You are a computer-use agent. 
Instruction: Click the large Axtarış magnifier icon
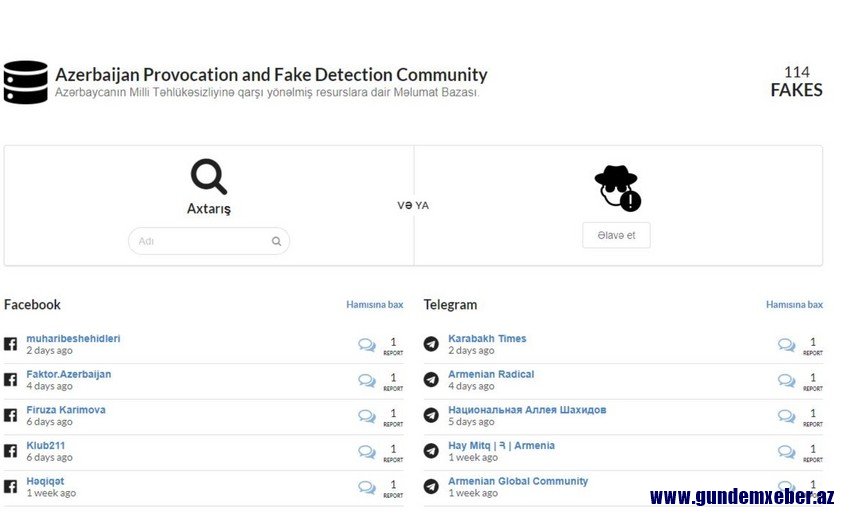pyautogui.click(x=209, y=177)
